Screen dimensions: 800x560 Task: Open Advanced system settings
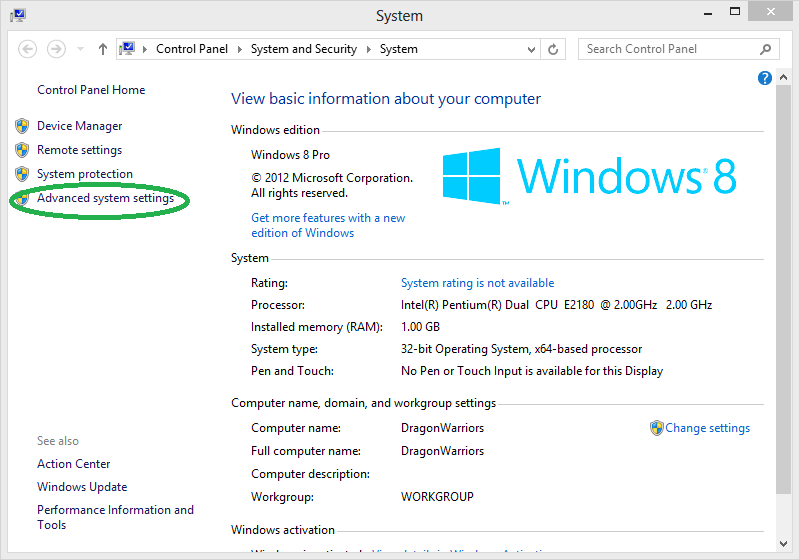tap(106, 198)
